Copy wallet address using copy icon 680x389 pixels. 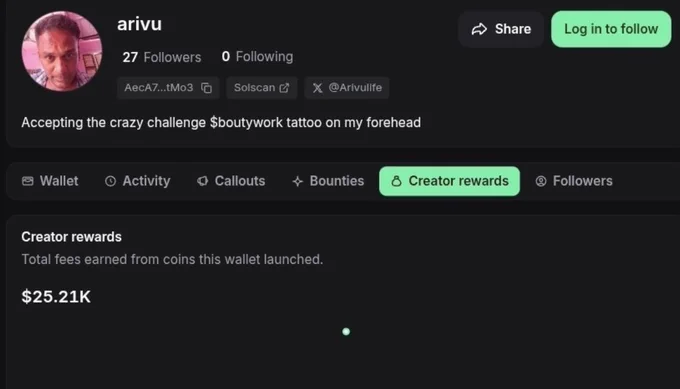[x=206, y=88]
